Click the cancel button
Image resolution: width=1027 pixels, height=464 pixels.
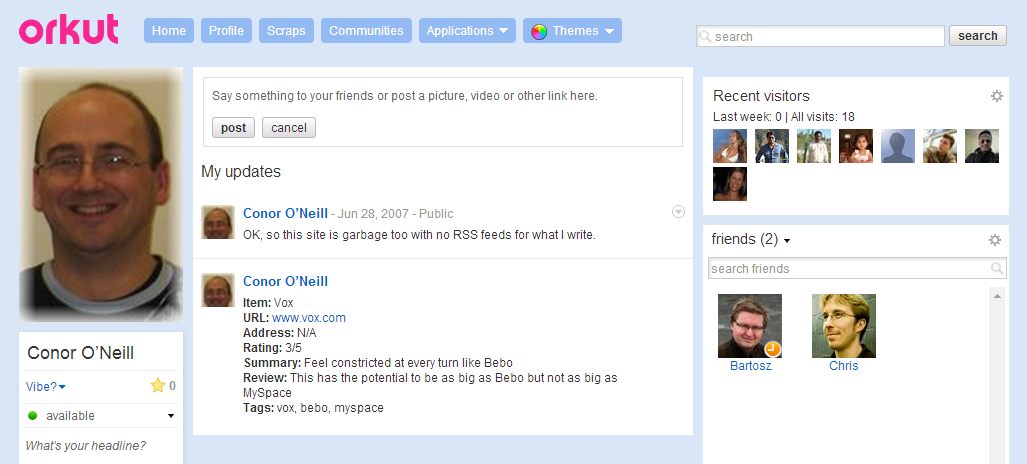[x=289, y=128]
